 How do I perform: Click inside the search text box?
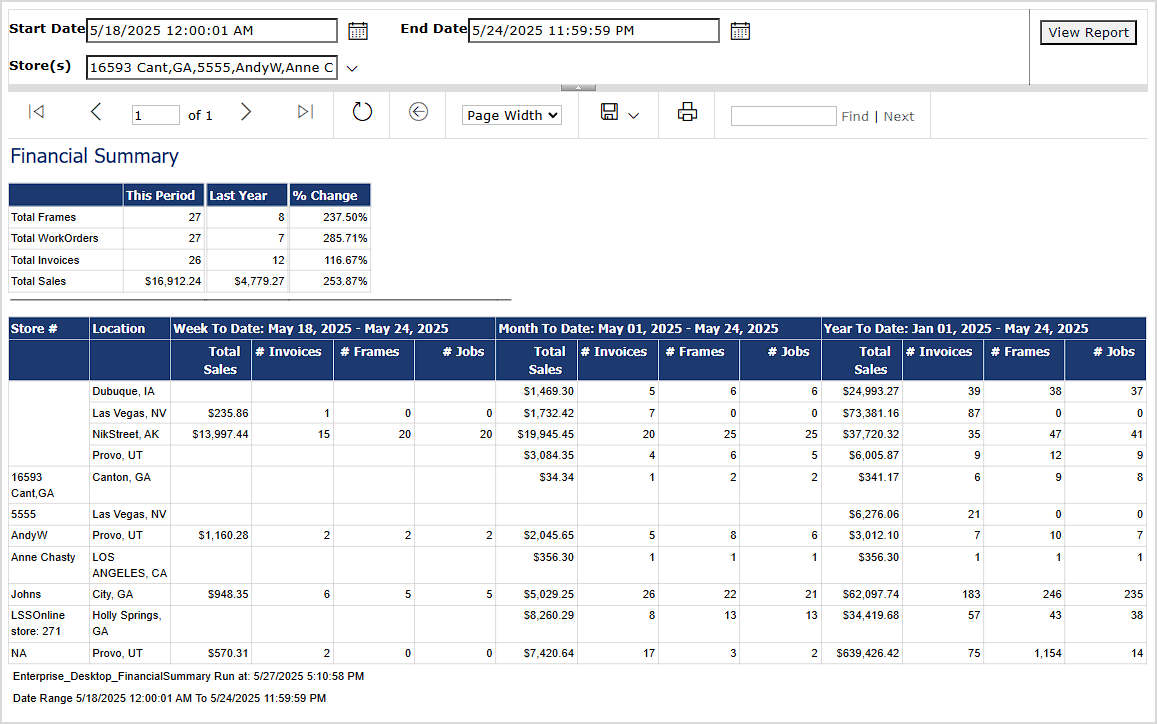[x=783, y=115]
